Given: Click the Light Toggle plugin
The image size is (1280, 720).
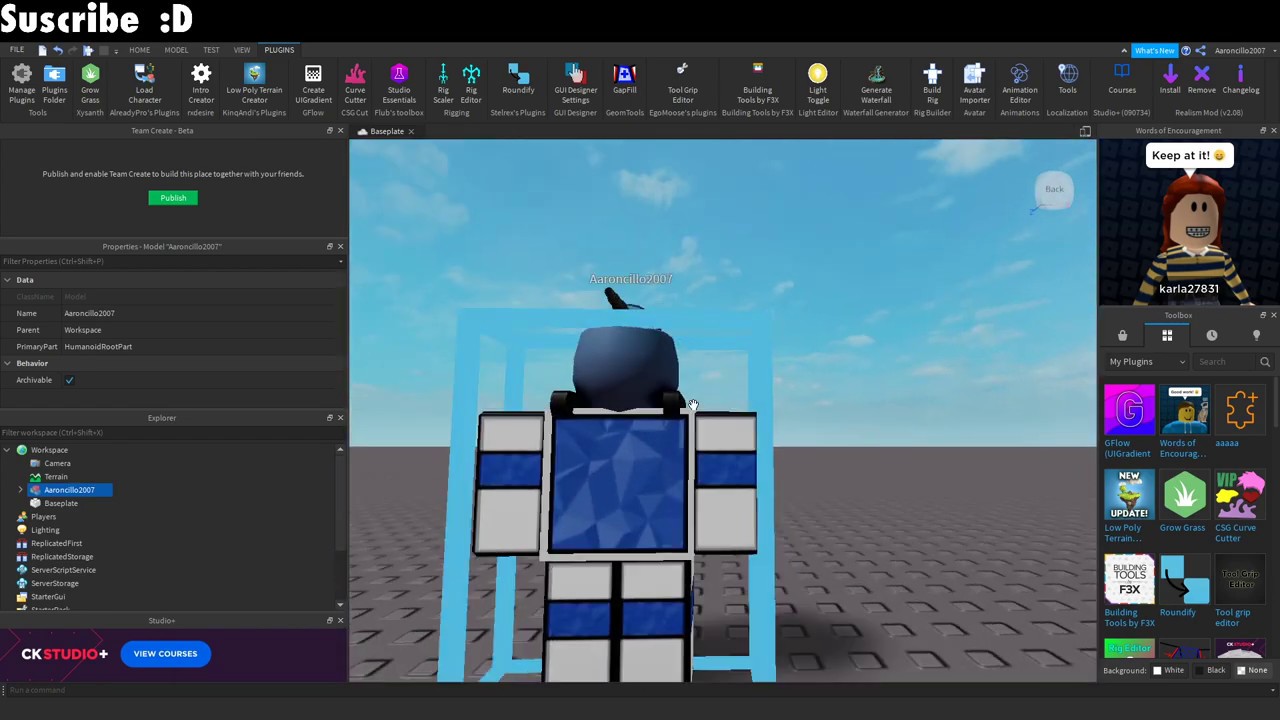Looking at the screenshot, I should pos(817,83).
